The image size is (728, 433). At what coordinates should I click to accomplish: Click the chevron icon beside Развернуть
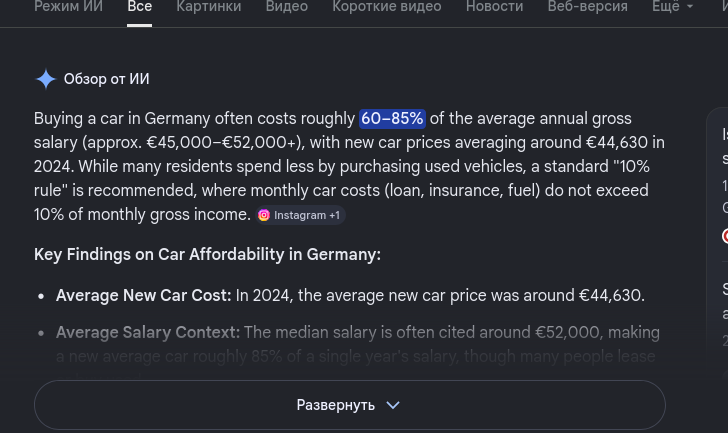[393, 405]
